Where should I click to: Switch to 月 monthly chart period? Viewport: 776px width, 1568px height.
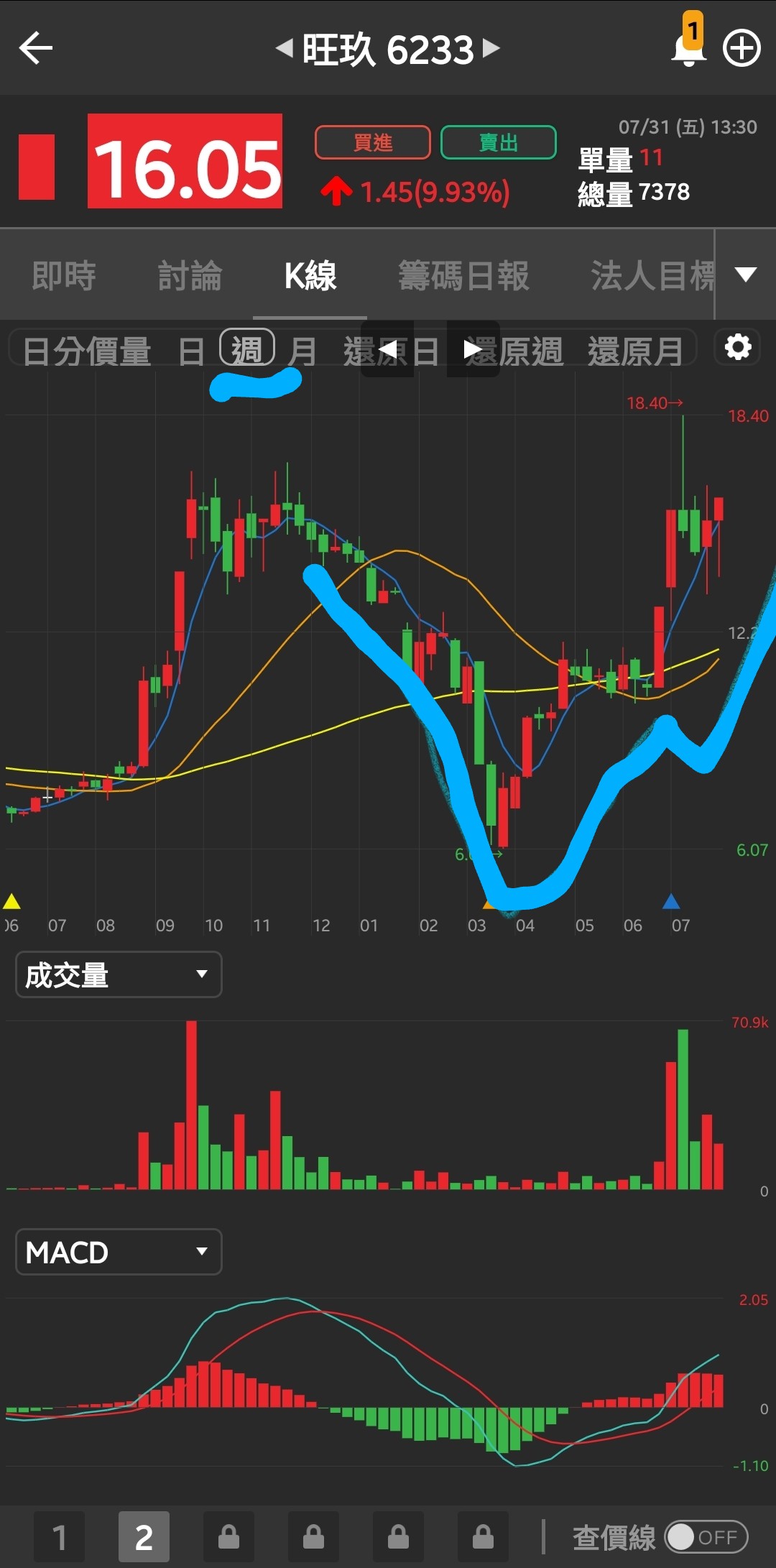coord(302,351)
